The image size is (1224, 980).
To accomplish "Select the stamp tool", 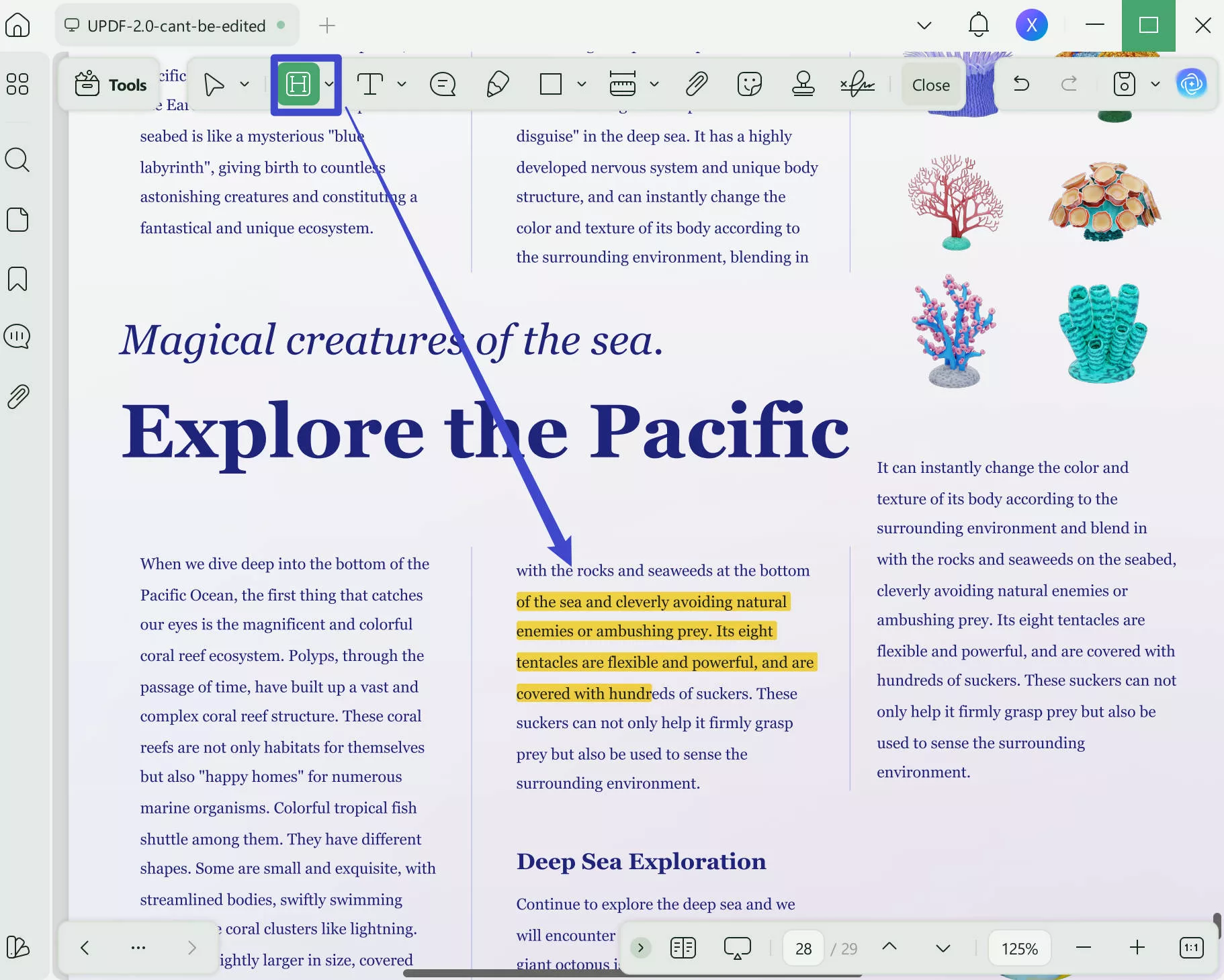I will pyautogui.click(x=803, y=85).
